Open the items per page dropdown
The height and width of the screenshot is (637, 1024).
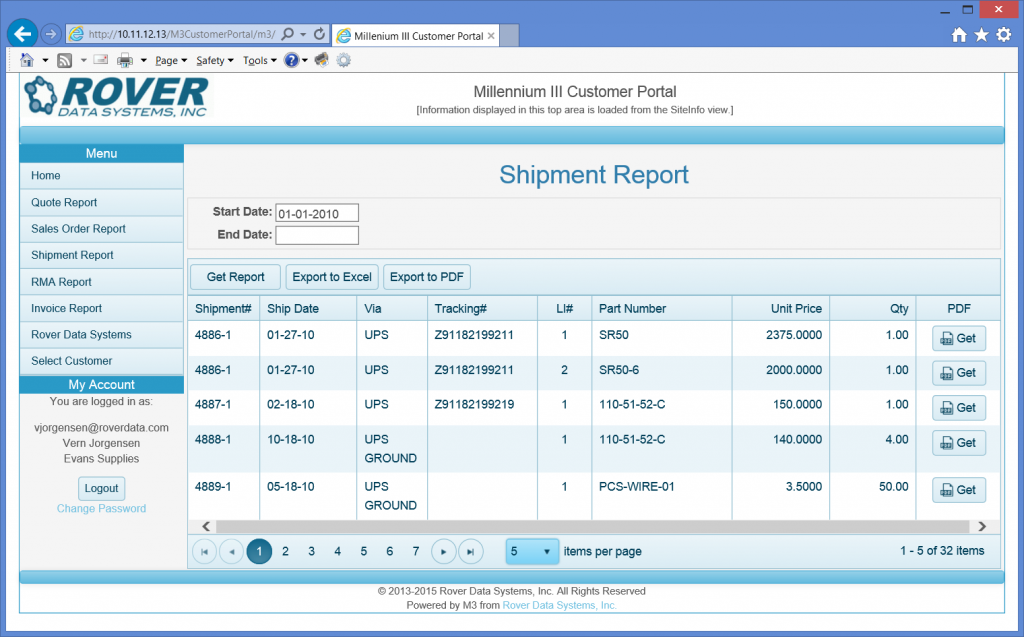[532, 551]
